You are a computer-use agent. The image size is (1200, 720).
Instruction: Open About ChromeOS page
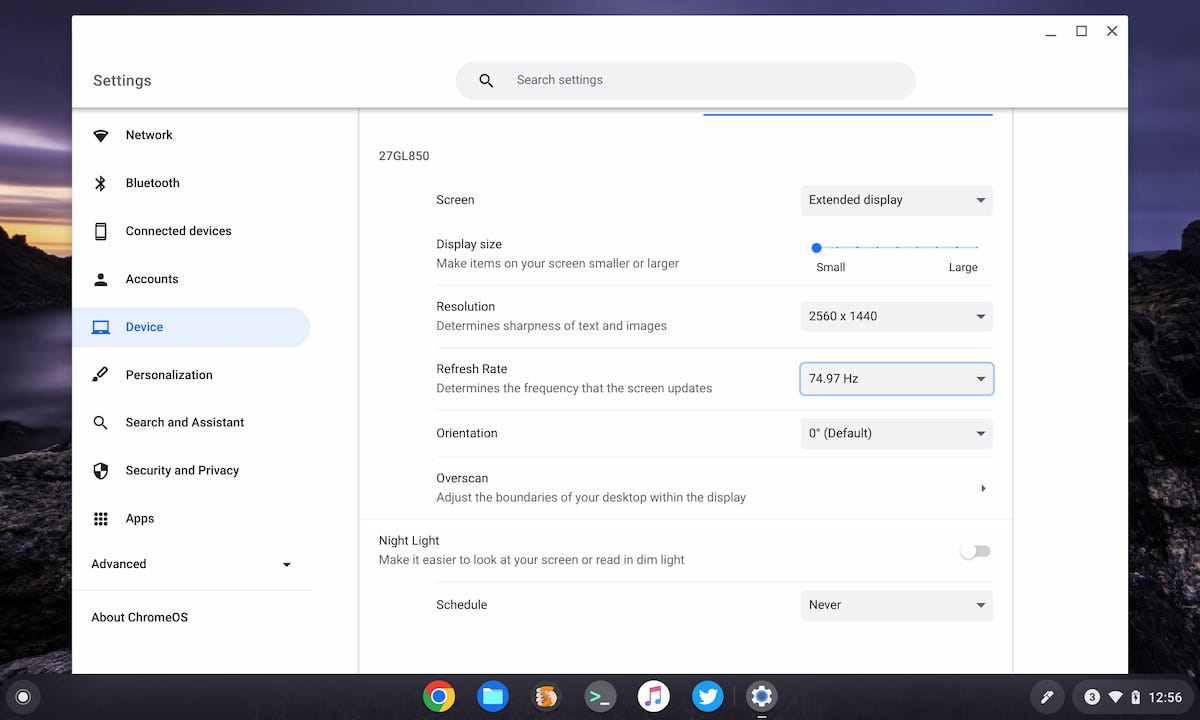point(191,617)
